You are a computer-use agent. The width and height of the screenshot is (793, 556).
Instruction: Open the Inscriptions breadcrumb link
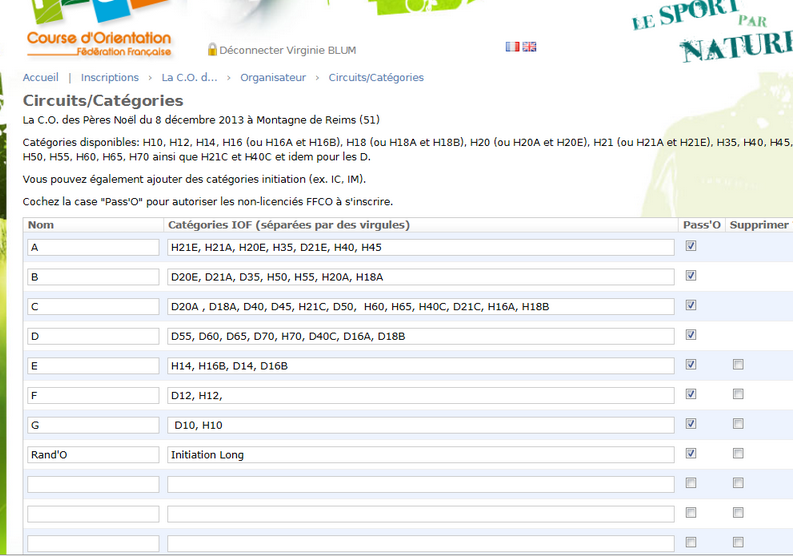110,77
